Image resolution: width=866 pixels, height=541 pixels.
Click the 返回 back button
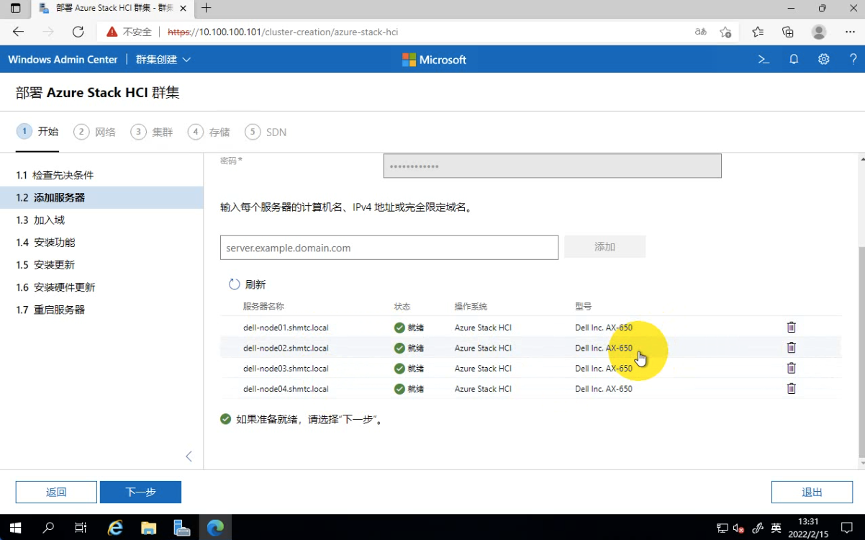[x=56, y=492]
